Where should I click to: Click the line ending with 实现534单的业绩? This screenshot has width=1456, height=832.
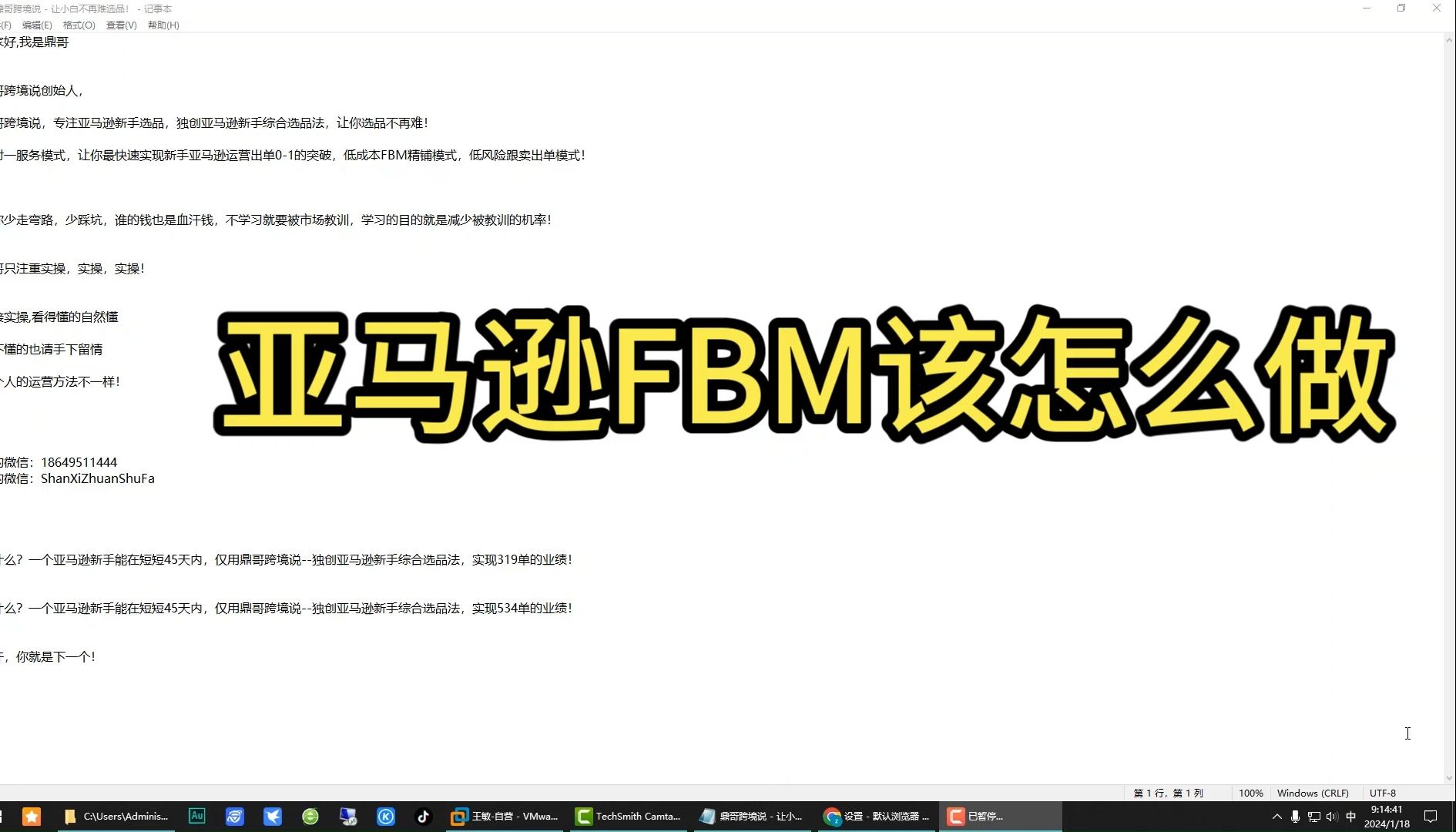(x=287, y=608)
